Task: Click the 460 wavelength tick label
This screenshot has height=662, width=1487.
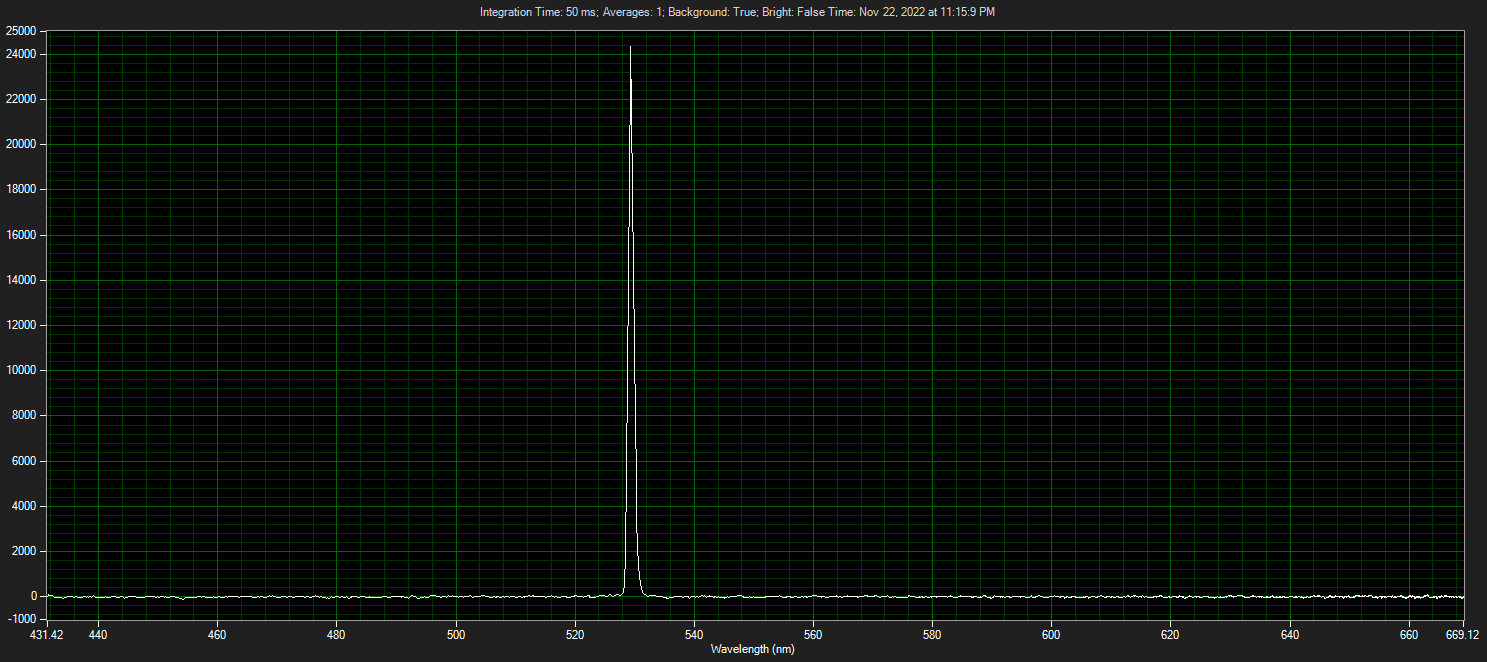Action: (x=218, y=634)
